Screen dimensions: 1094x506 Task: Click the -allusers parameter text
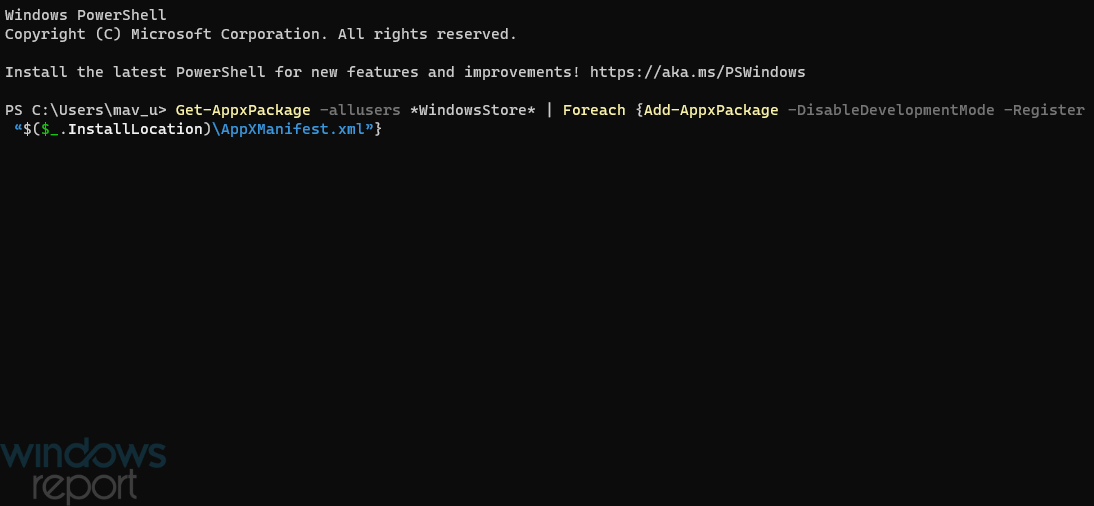tap(360, 110)
